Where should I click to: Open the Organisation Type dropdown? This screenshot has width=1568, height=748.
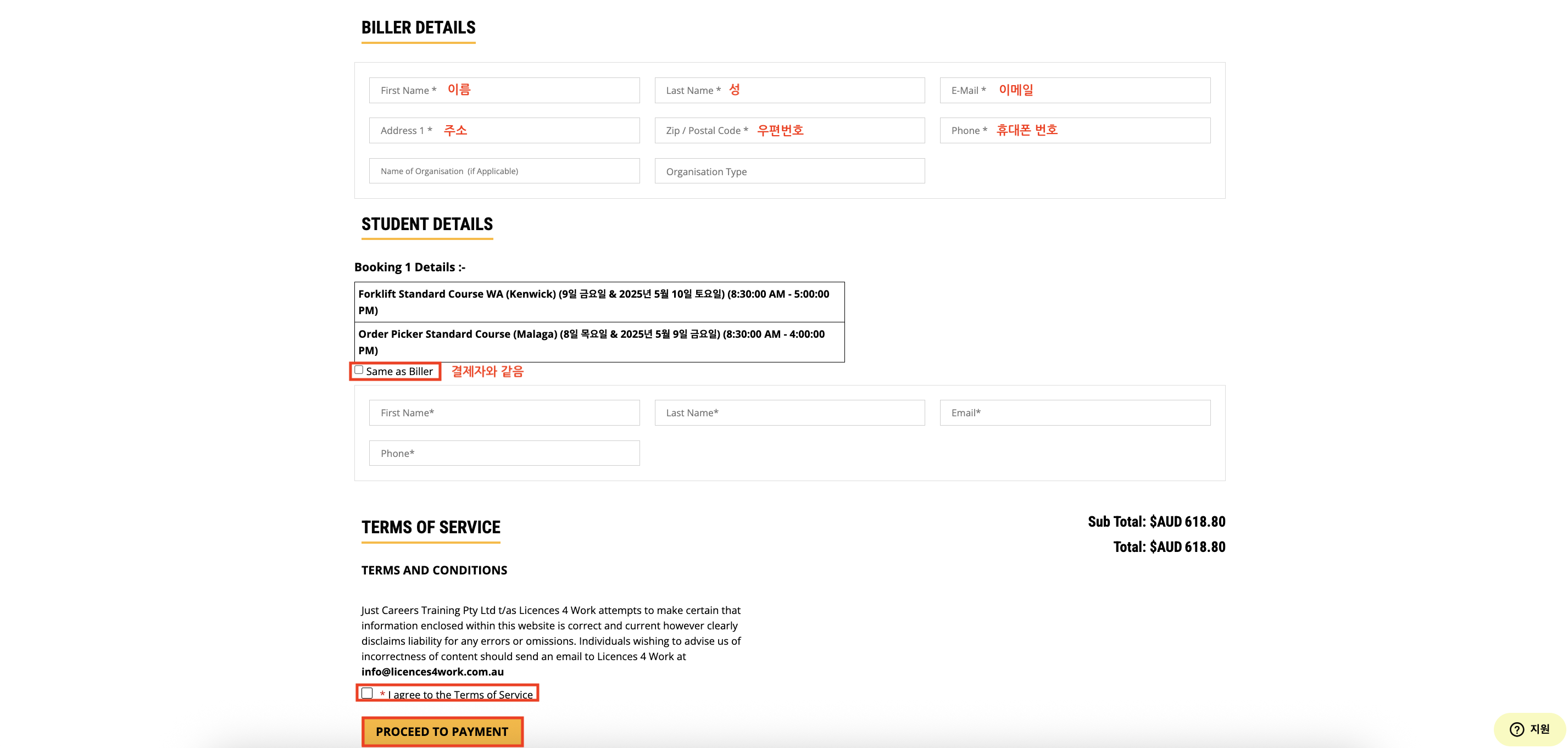click(789, 171)
